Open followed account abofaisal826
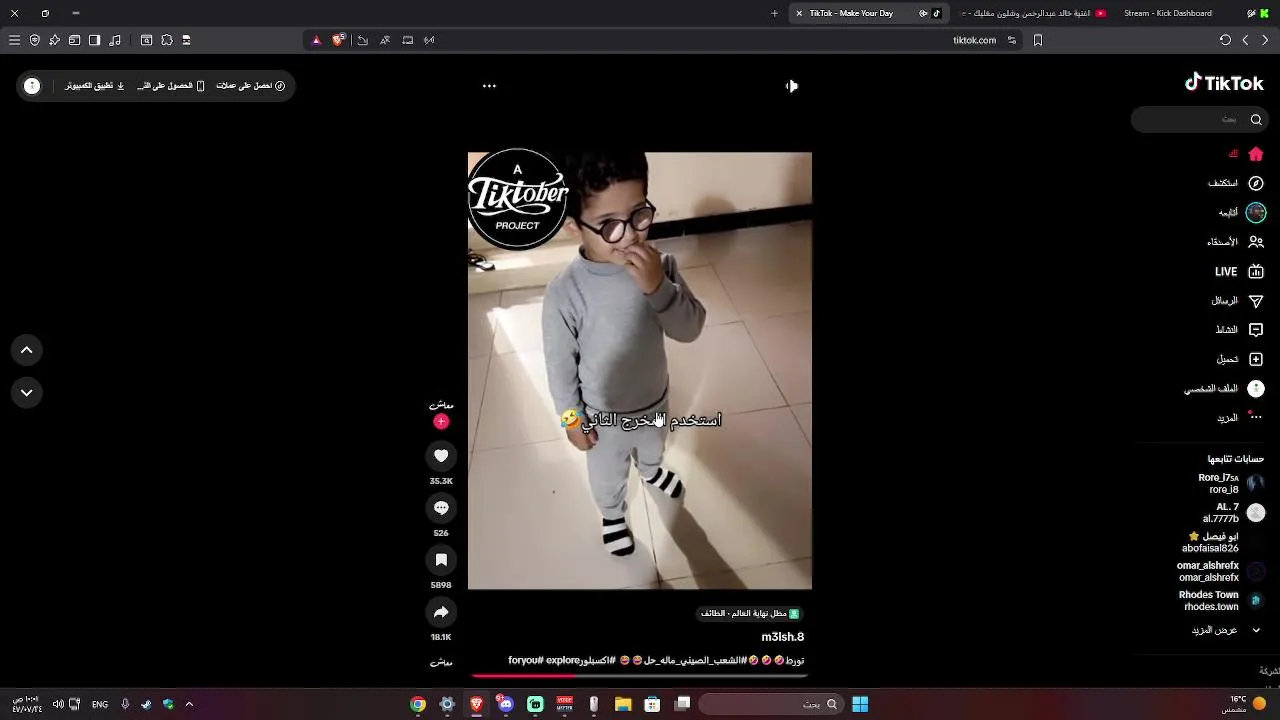The height and width of the screenshot is (720, 1280). pyautogui.click(x=1224, y=542)
